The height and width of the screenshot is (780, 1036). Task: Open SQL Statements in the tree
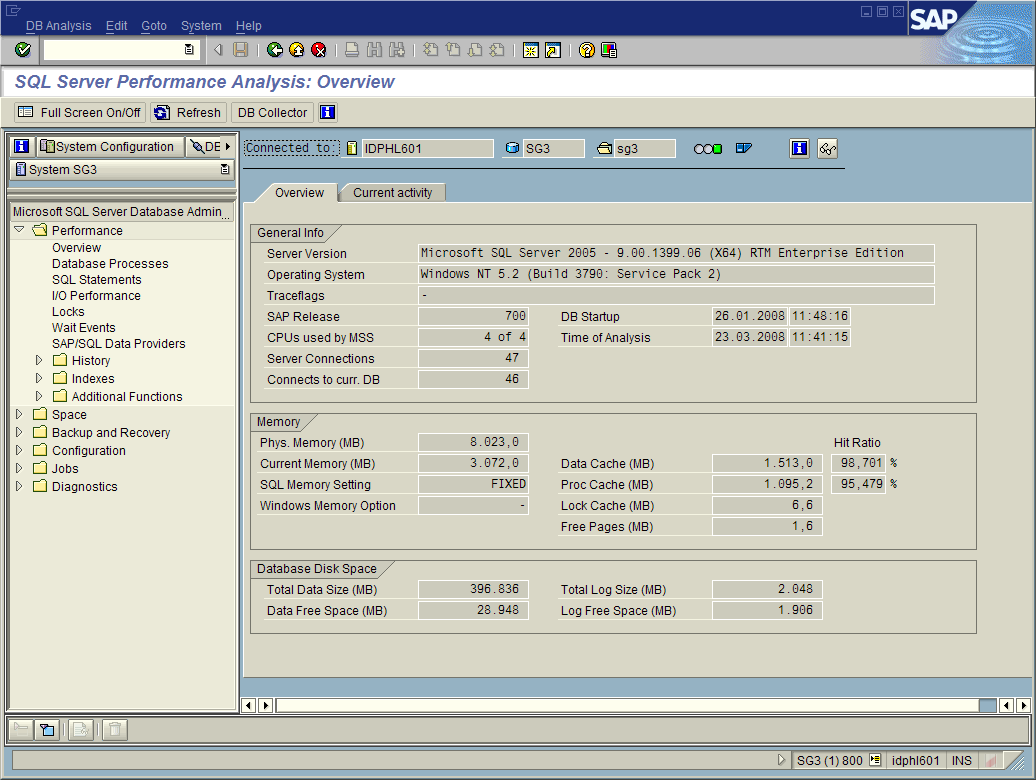[96, 279]
